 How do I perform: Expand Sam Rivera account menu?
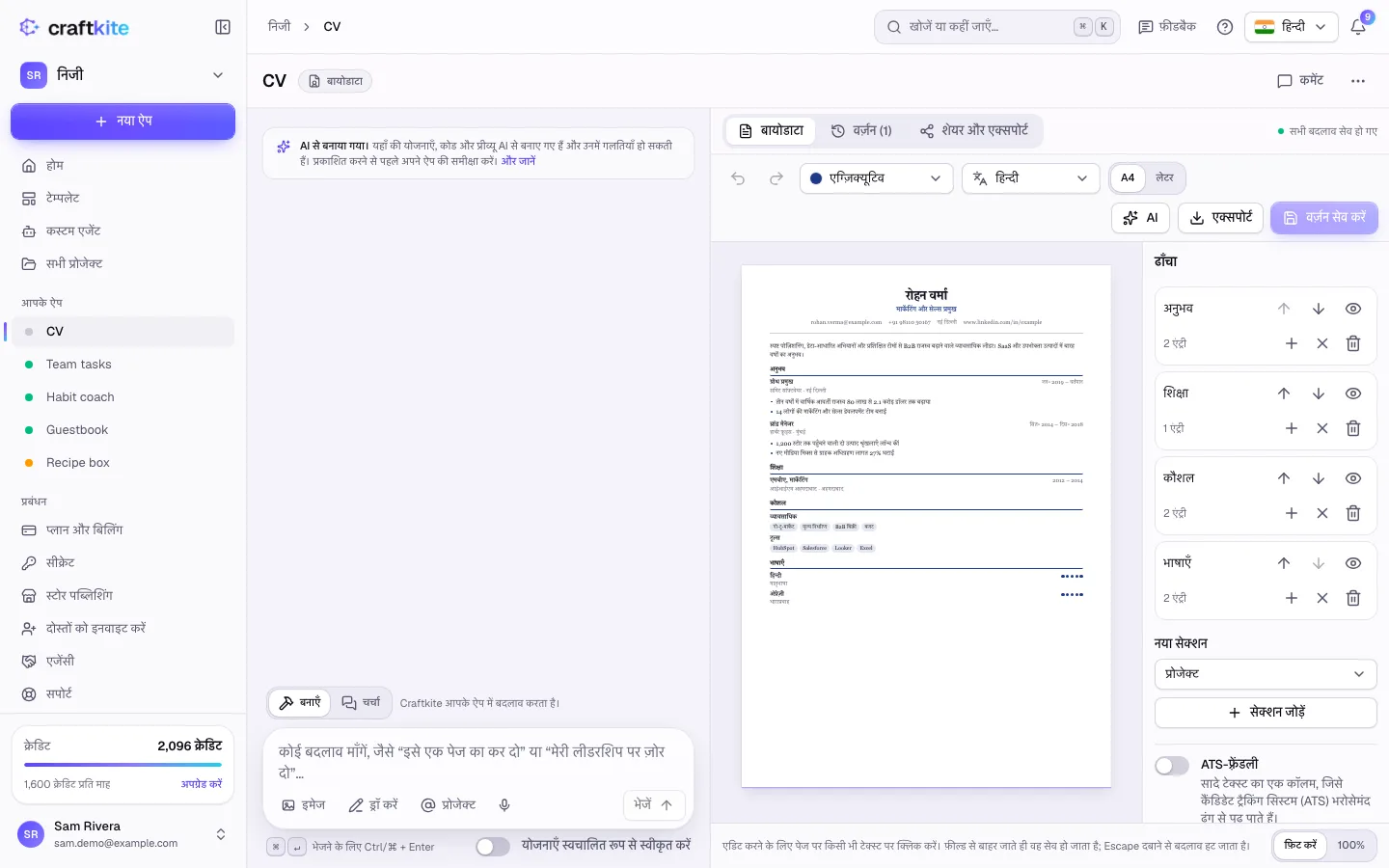123,834
